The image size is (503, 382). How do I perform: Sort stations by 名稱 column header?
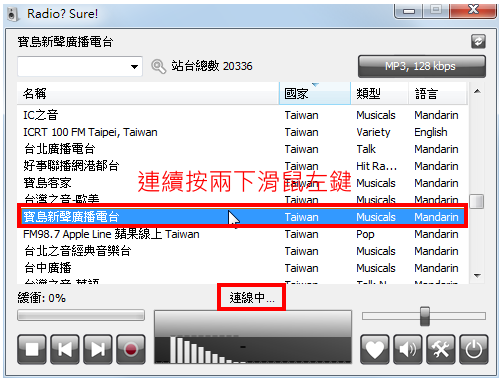click(148, 94)
